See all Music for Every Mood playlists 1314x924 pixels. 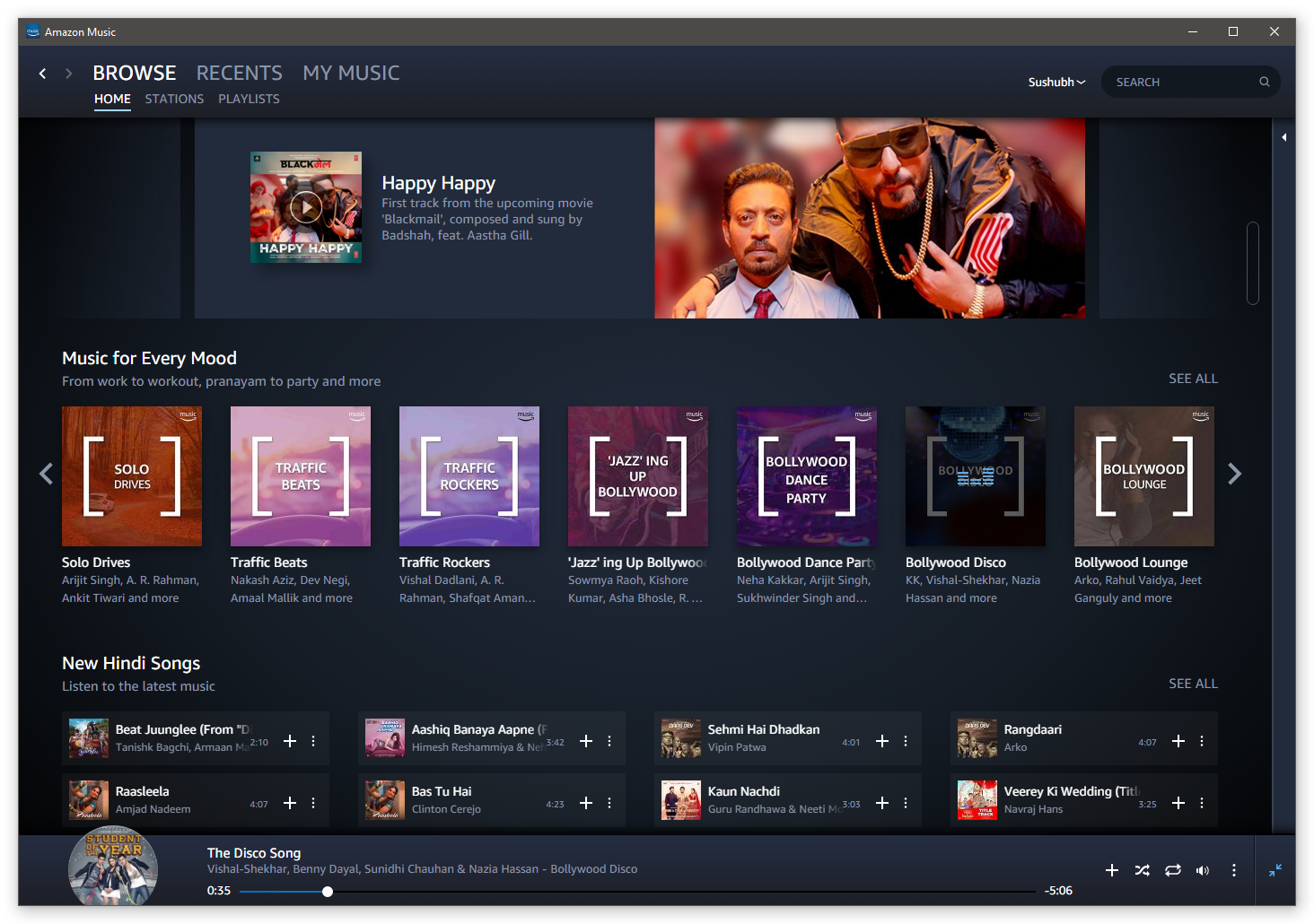click(x=1193, y=379)
